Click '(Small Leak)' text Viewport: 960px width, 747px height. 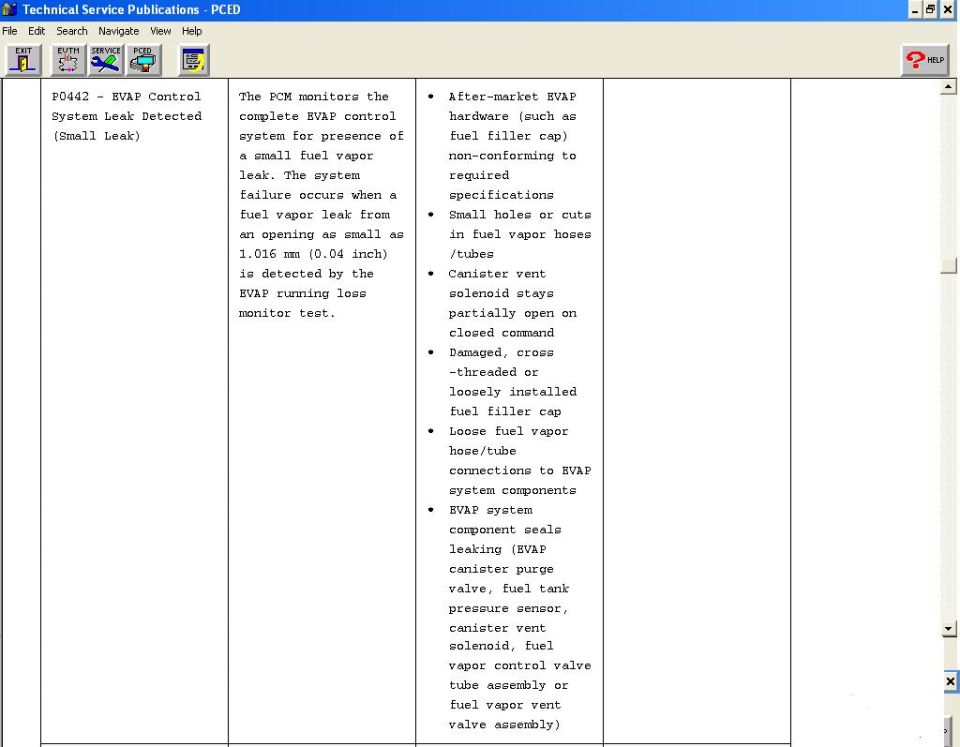point(97,136)
